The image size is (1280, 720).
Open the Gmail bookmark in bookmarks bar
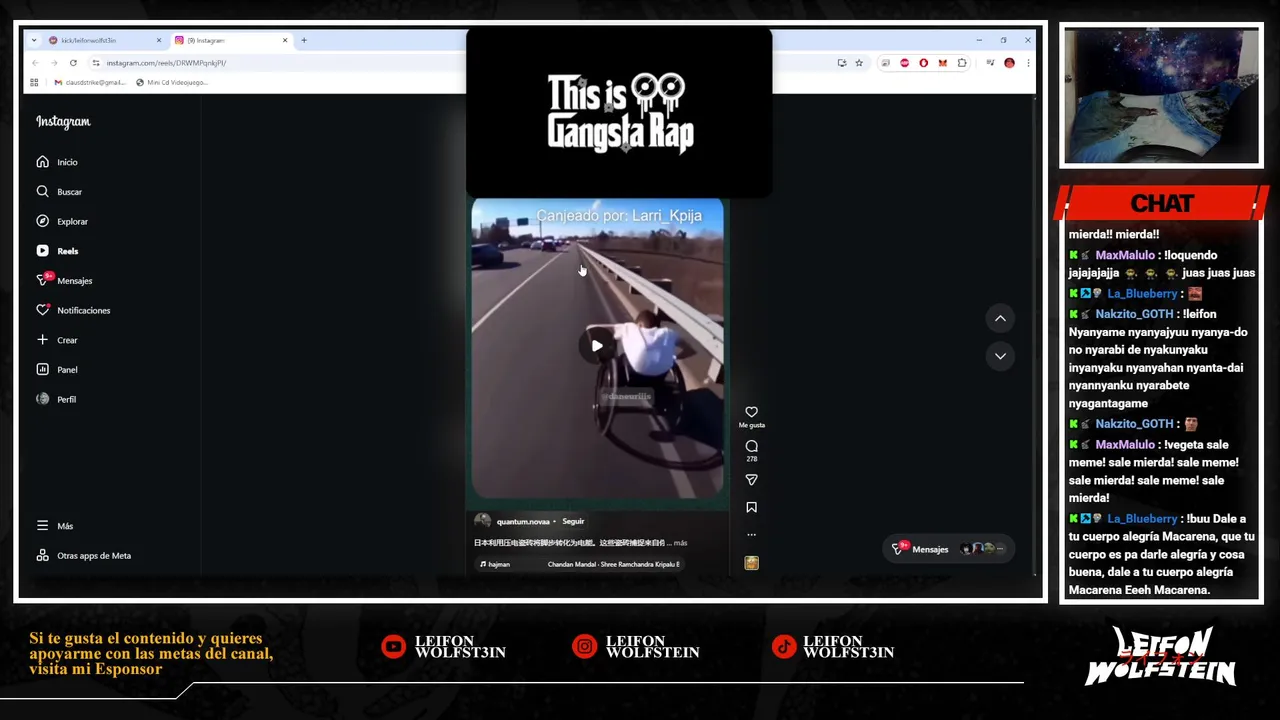tap(90, 83)
